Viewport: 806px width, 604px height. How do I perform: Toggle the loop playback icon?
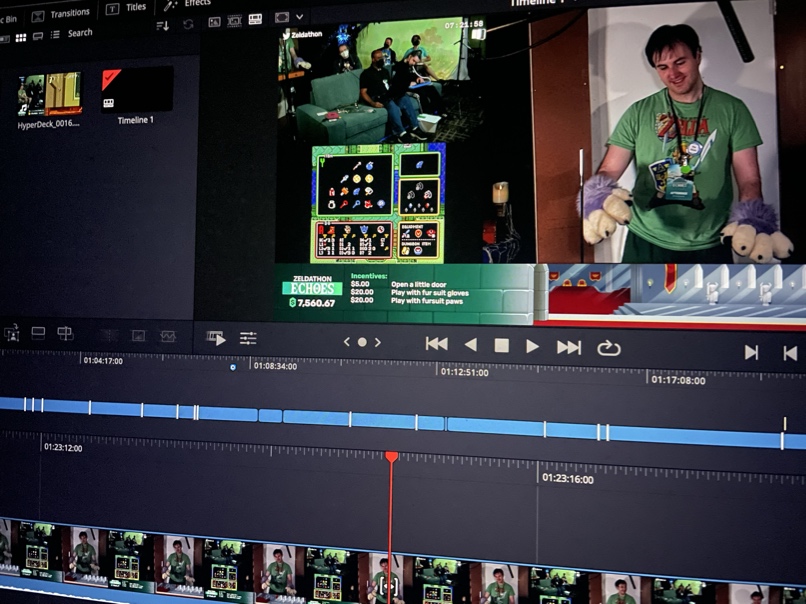click(x=608, y=348)
